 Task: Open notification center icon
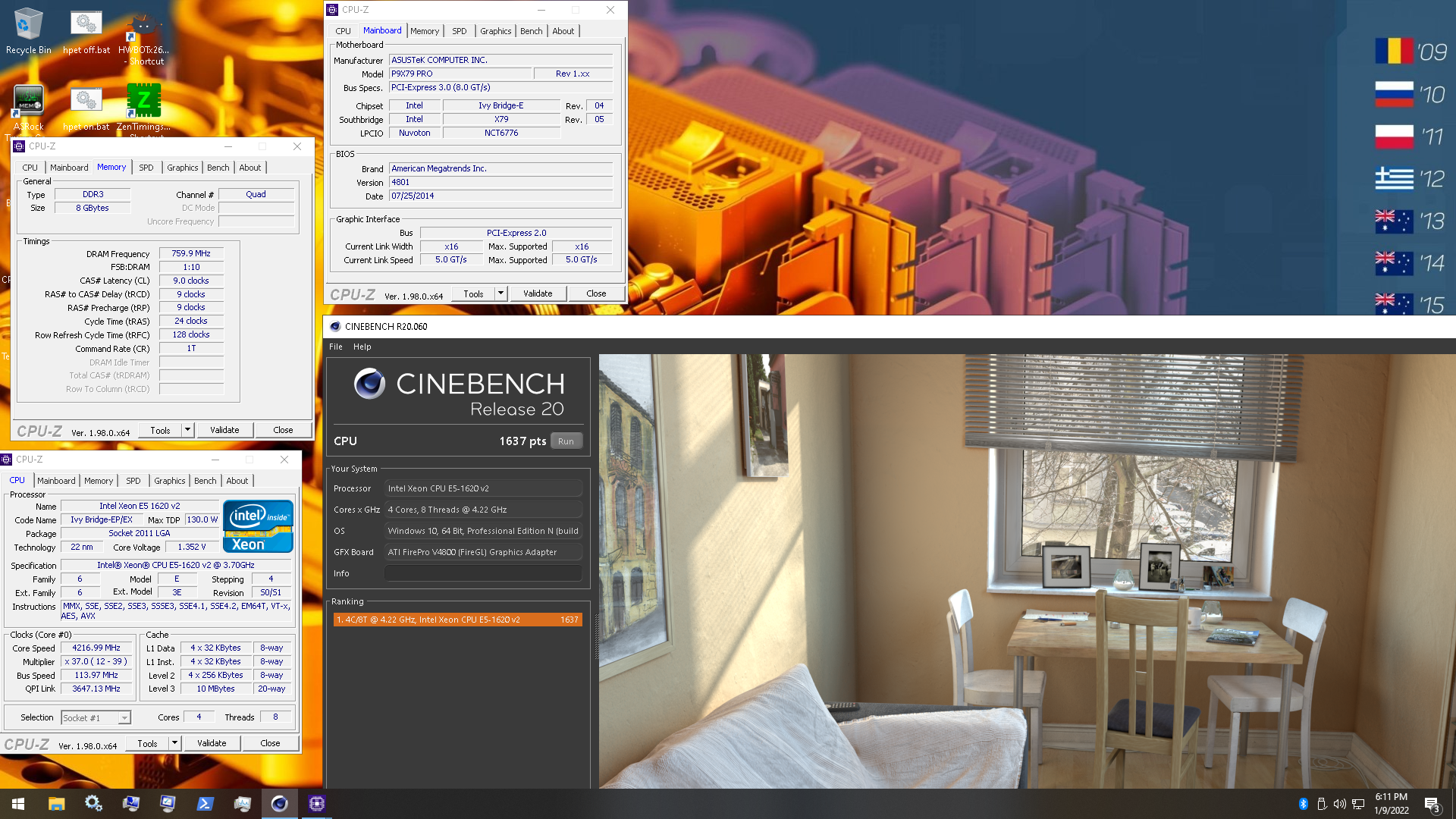click(1432, 804)
